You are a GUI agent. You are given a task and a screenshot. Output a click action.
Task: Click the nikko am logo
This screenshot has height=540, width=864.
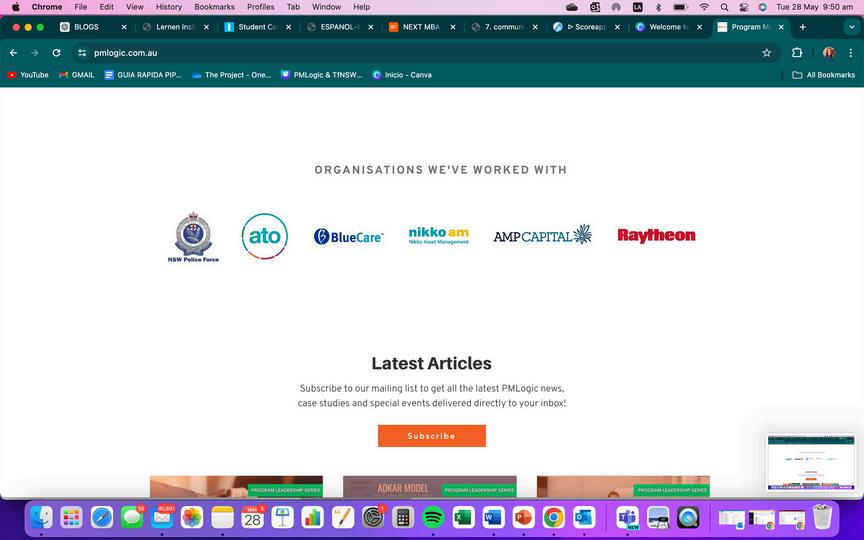pyautogui.click(x=439, y=235)
